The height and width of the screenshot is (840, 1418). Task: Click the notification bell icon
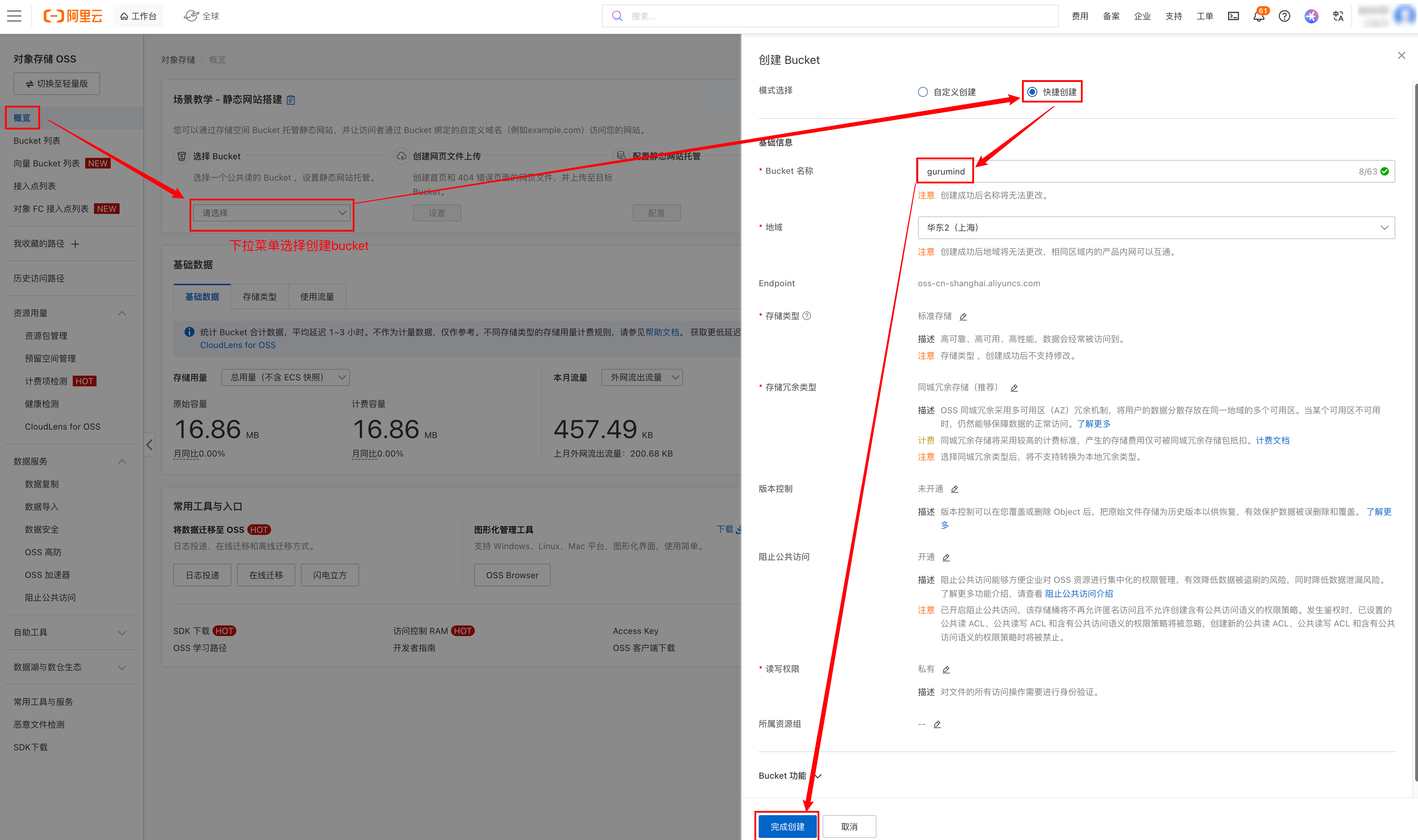(x=1258, y=16)
